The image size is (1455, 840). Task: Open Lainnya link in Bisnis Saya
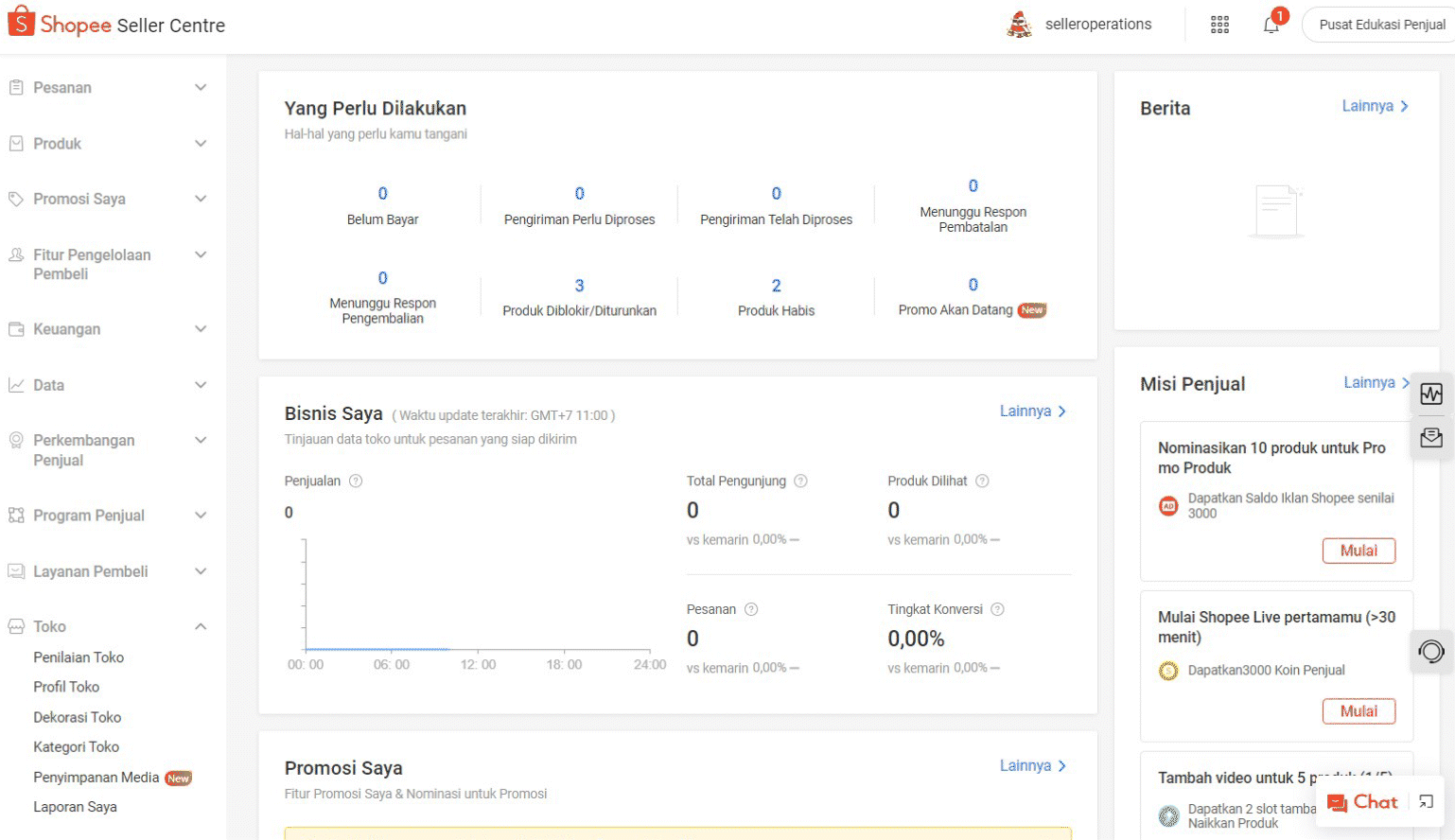point(1032,411)
